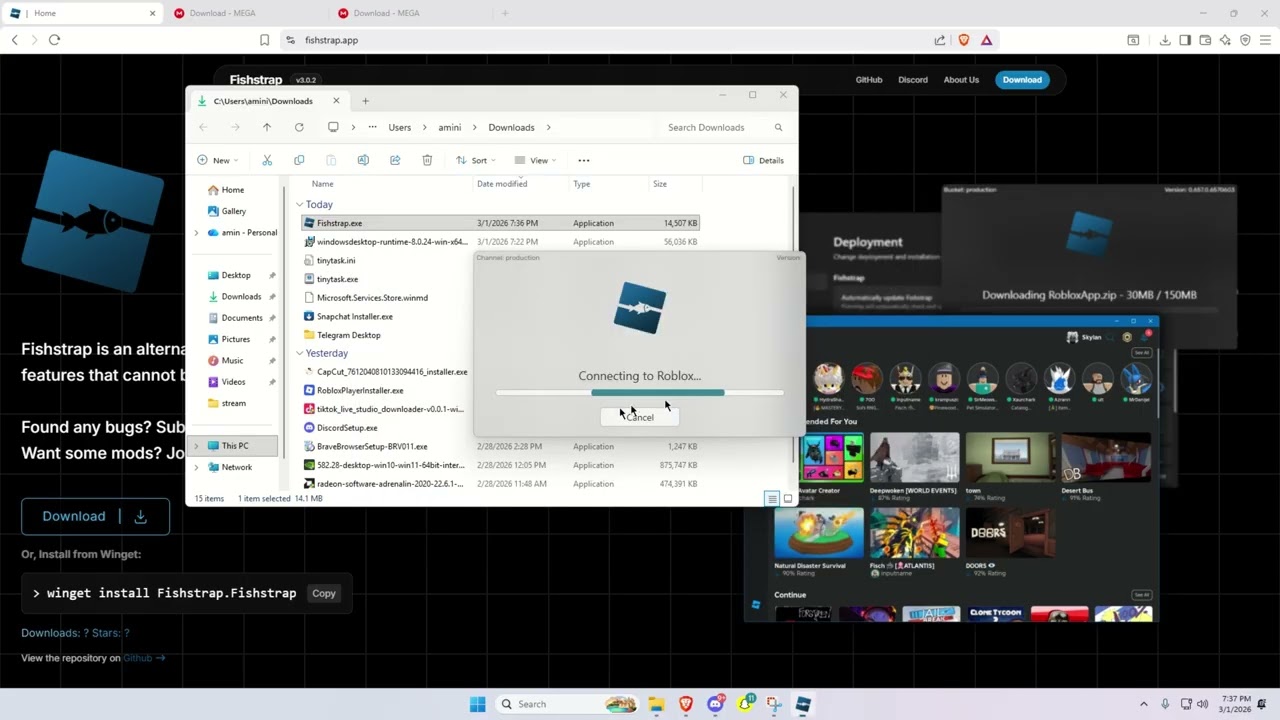
Task: Open Brave Rewards triangle icon
Action: click(986, 40)
